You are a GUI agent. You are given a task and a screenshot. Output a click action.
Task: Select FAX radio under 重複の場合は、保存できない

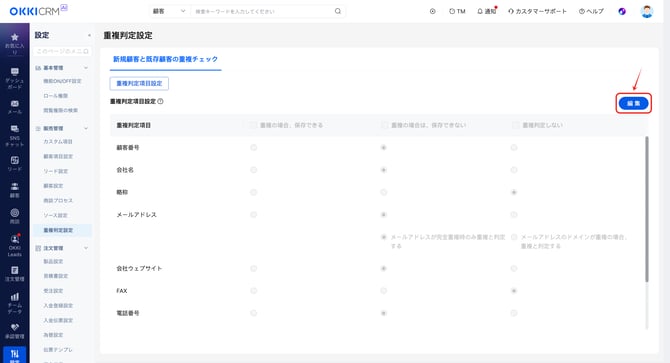click(x=383, y=290)
